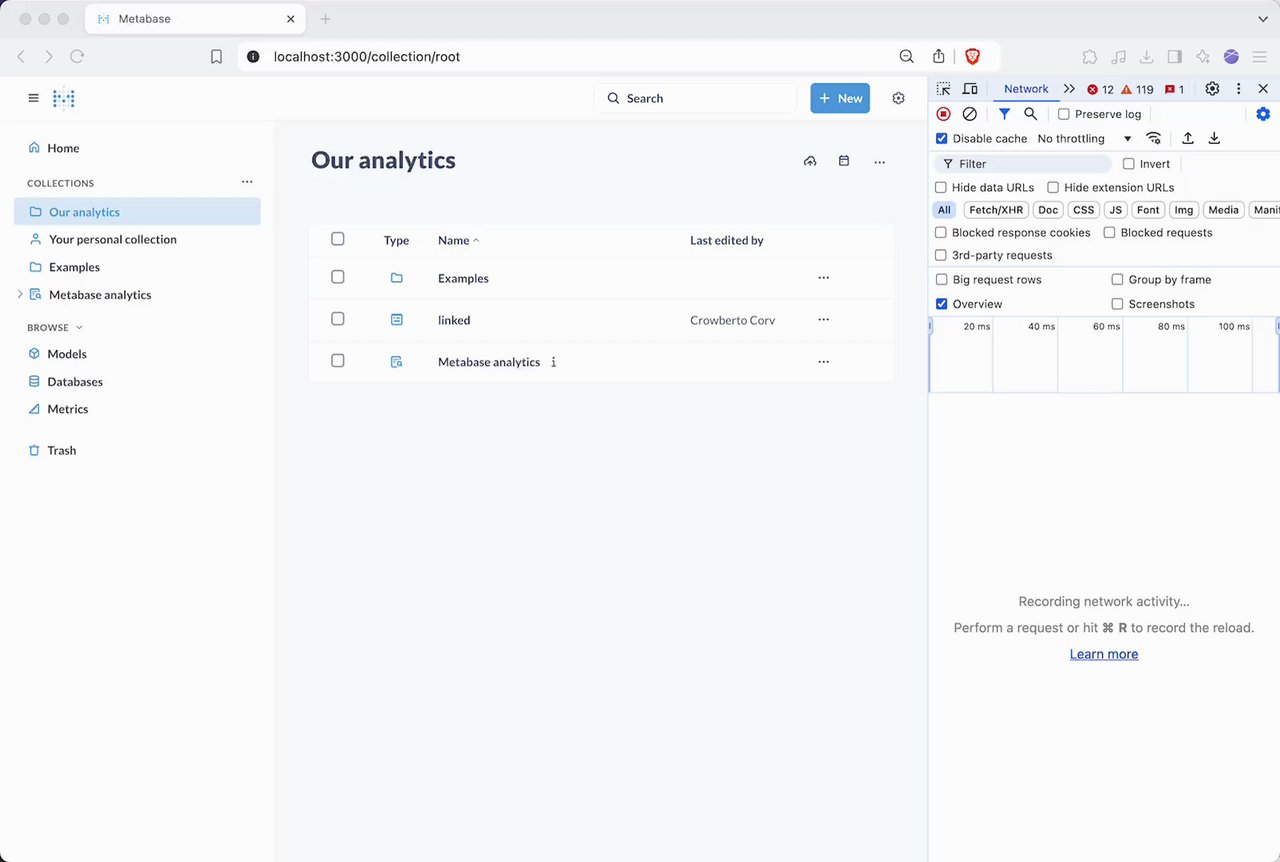
Task: Open the collection events calendar icon
Action: 844,161
